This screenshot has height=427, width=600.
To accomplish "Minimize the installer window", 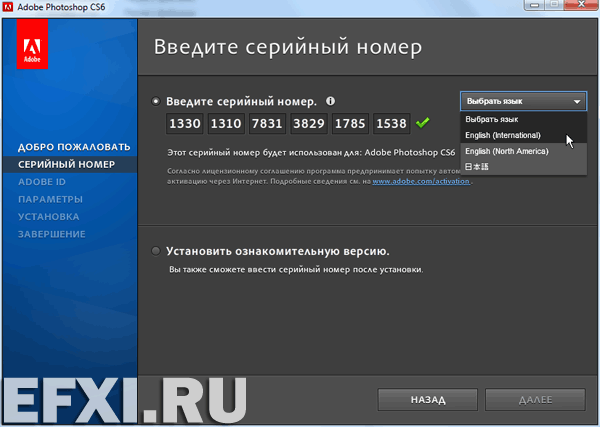I will click(x=535, y=5).
